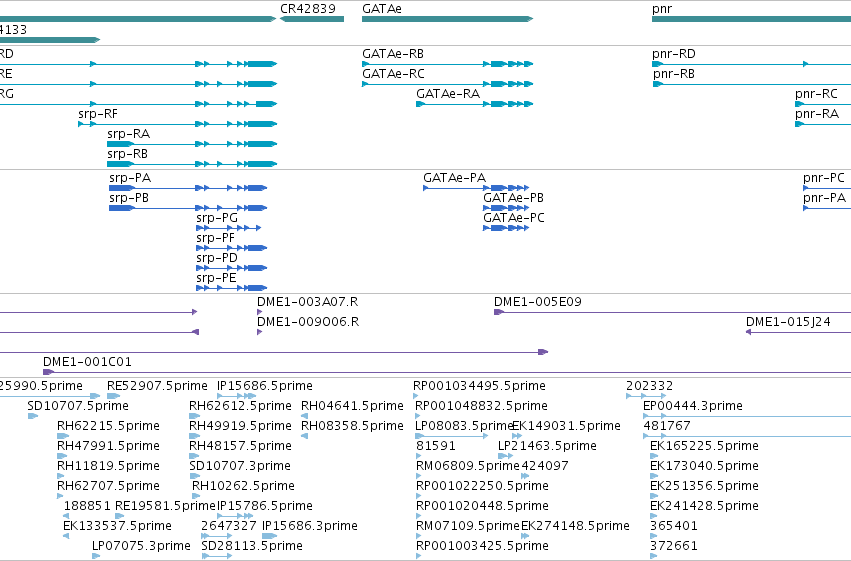Click the RH62215.5prime EST label

pyautogui.click(x=109, y=426)
